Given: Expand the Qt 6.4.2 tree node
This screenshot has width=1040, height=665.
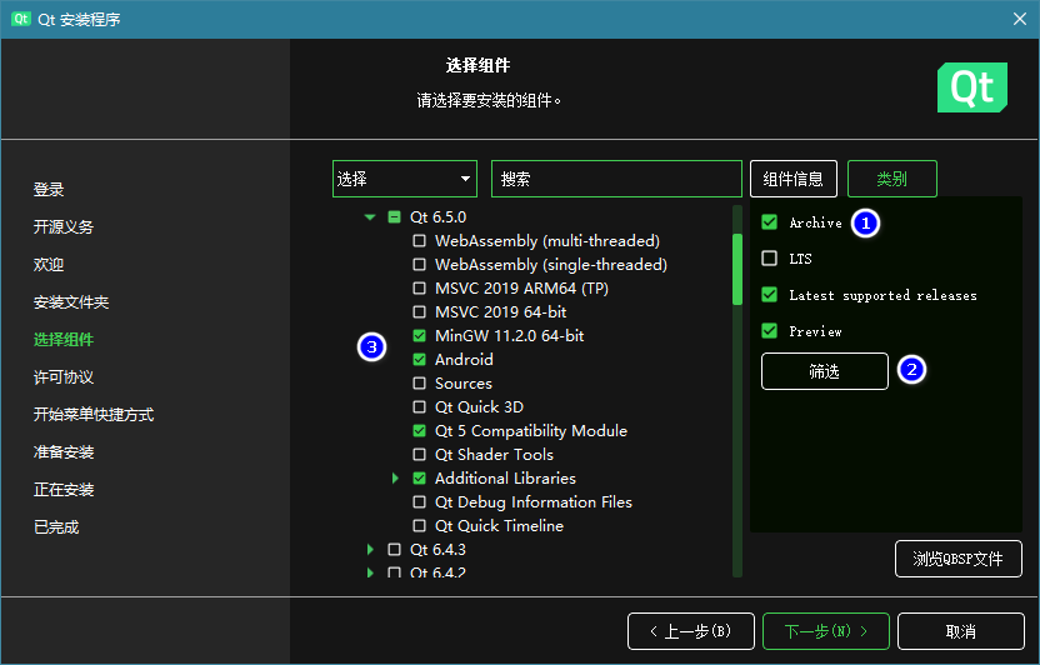Looking at the screenshot, I should (x=370, y=572).
